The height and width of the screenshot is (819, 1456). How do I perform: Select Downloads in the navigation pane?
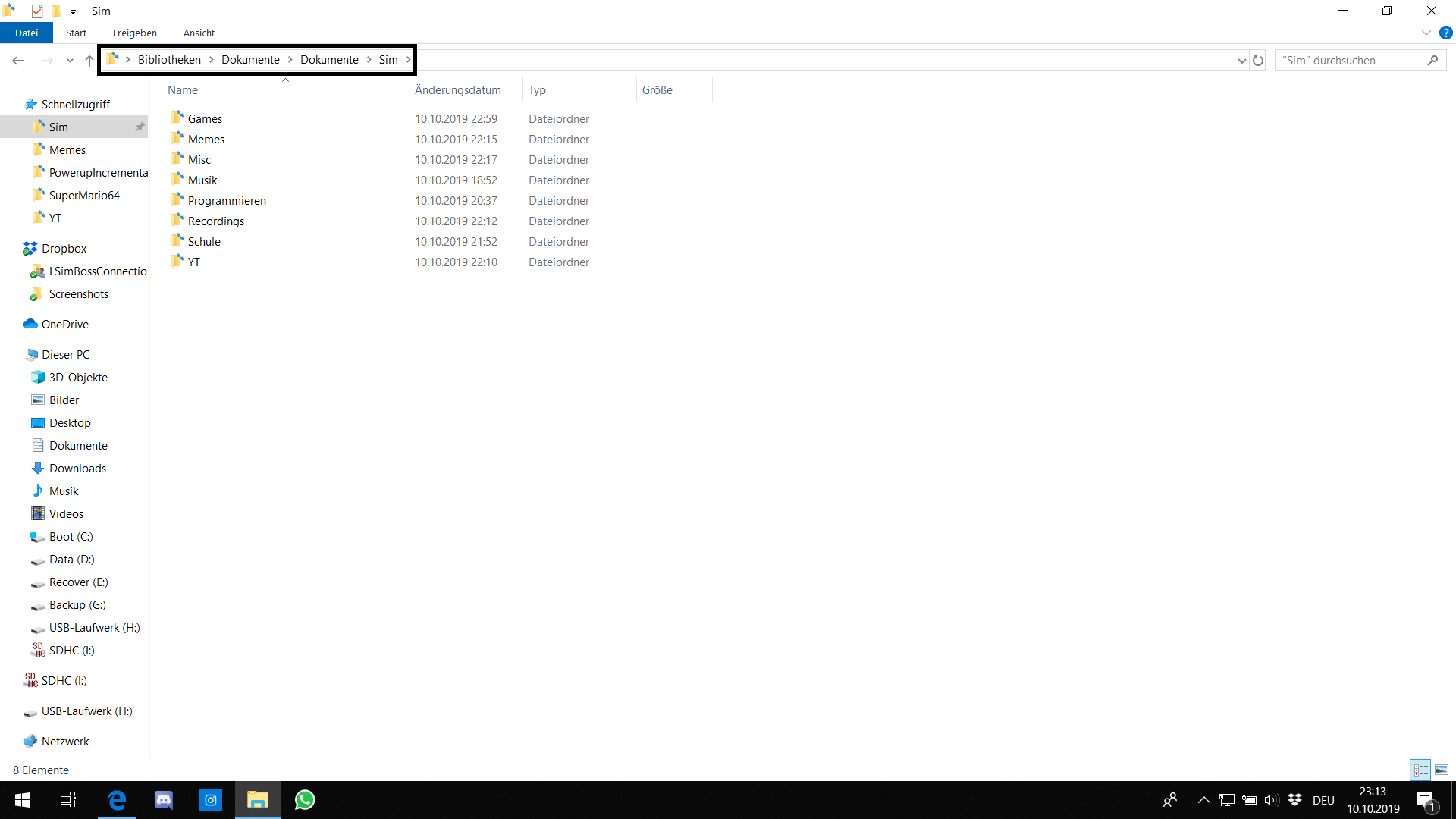point(77,468)
